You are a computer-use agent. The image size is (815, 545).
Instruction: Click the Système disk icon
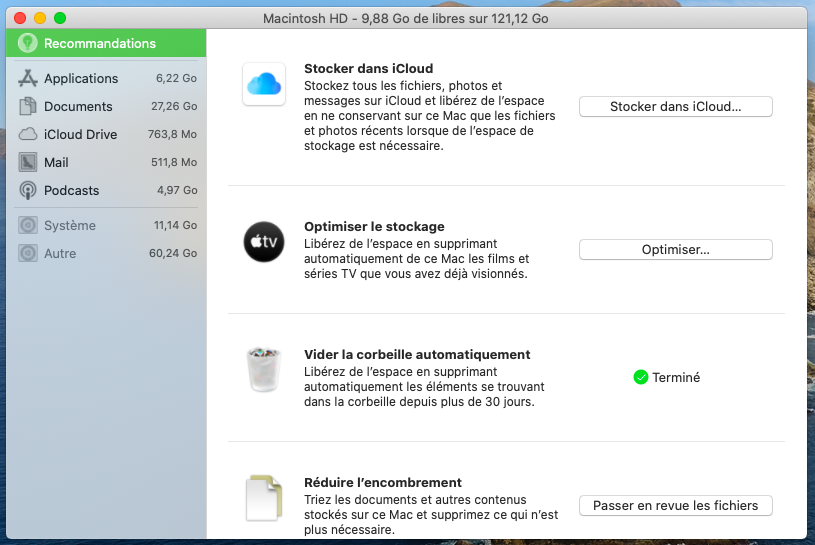pyautogui.click(x=28, y=225)
